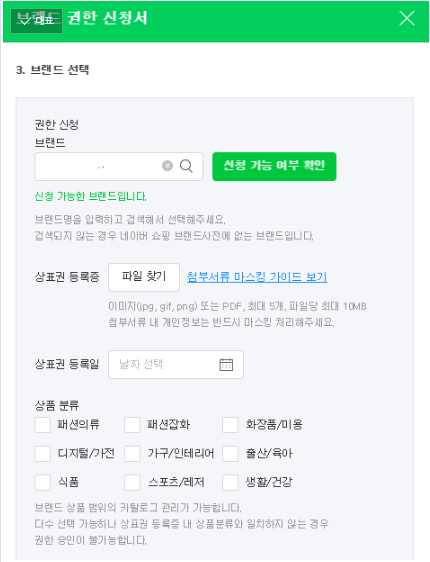Image resolution: width=430 pixels, height=562 pixels.
Task: Toggle the 출산/육아 checkbox
Action: click(x=230, y=454)
